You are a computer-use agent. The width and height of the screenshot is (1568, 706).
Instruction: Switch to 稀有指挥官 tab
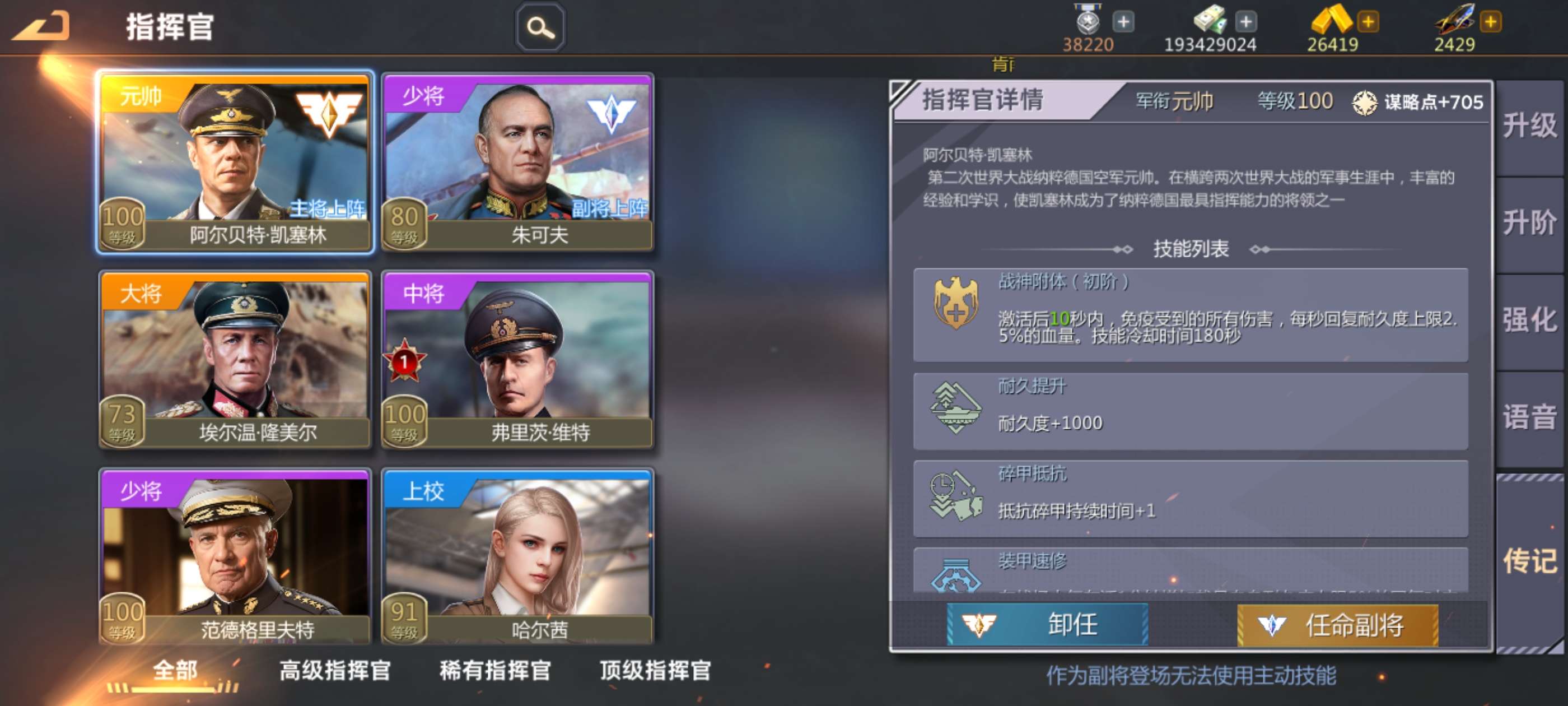pos(495,671)
